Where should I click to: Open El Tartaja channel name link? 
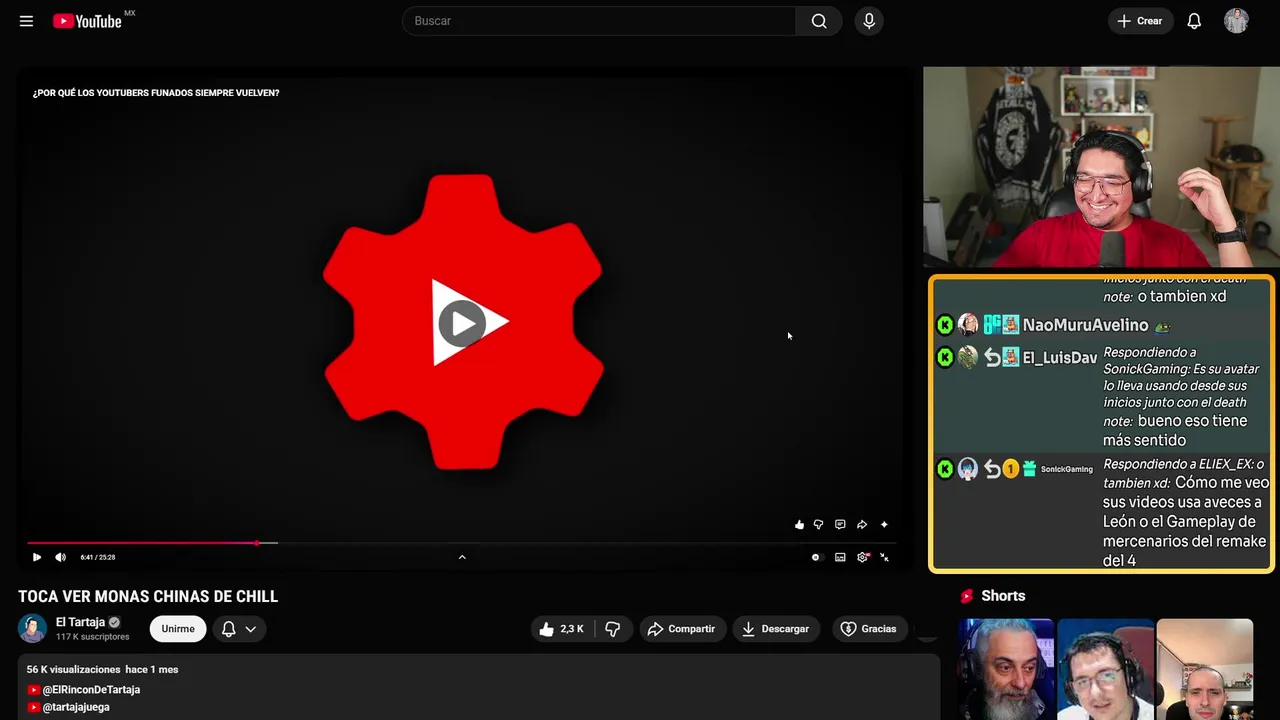click(80, 622)
